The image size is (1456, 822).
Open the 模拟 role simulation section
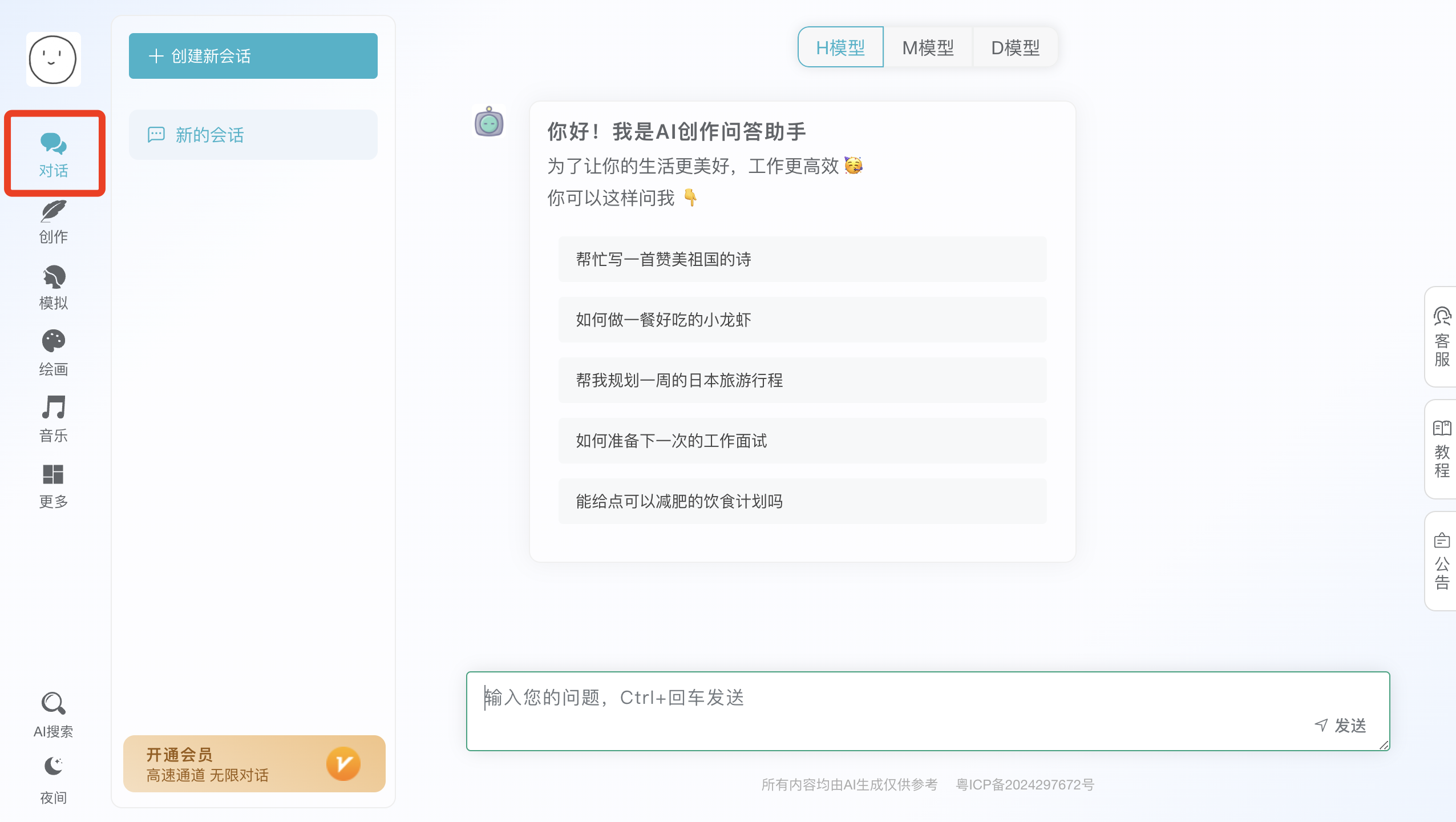click(54, 288)
